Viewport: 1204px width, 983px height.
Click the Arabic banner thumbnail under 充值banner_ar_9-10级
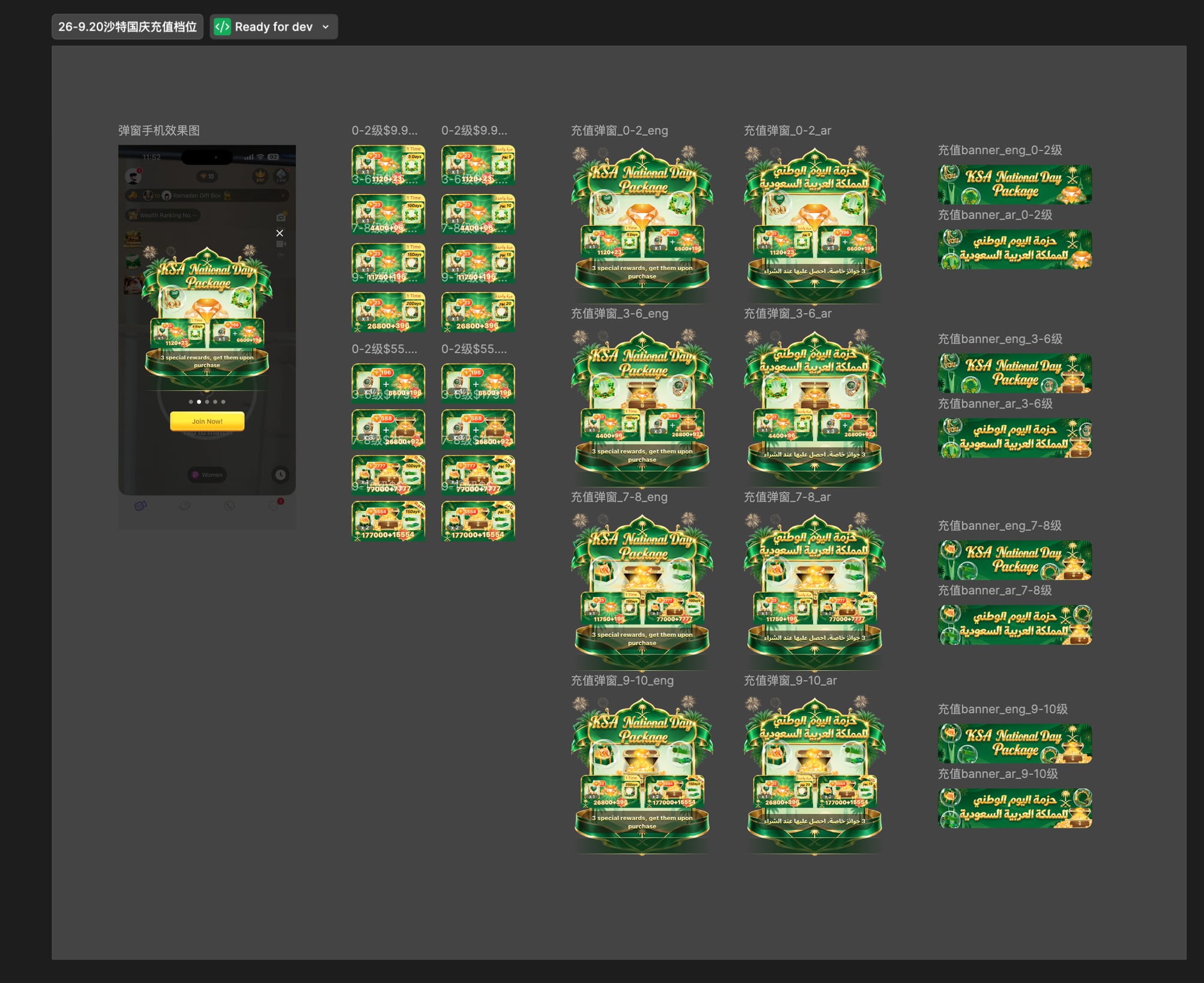pos(1015,808)
